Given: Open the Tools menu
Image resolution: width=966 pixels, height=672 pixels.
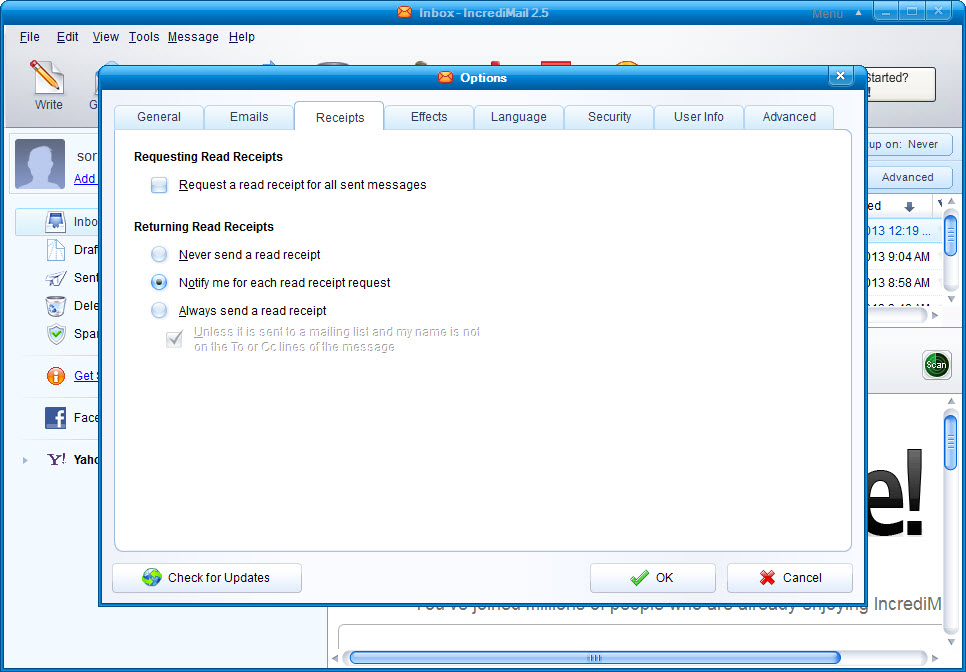Looking at the screenshot, I should (x=144, y=37).
